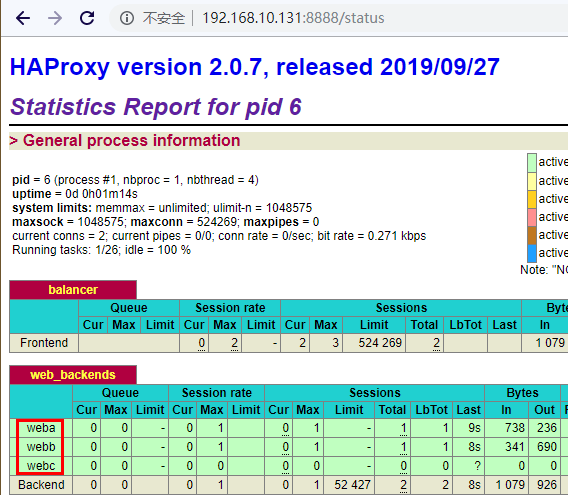Select the webb server row name
This screenshot has width=568, height=495.
(41, 447)
